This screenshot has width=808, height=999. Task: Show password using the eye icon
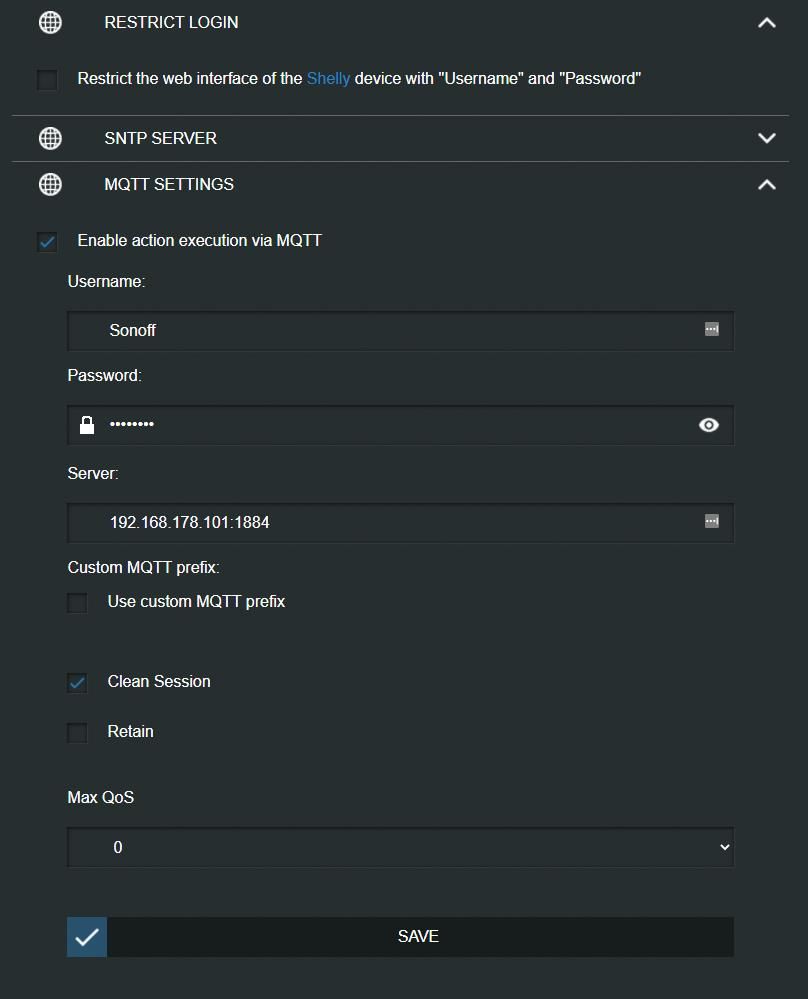tap(709, 425)
